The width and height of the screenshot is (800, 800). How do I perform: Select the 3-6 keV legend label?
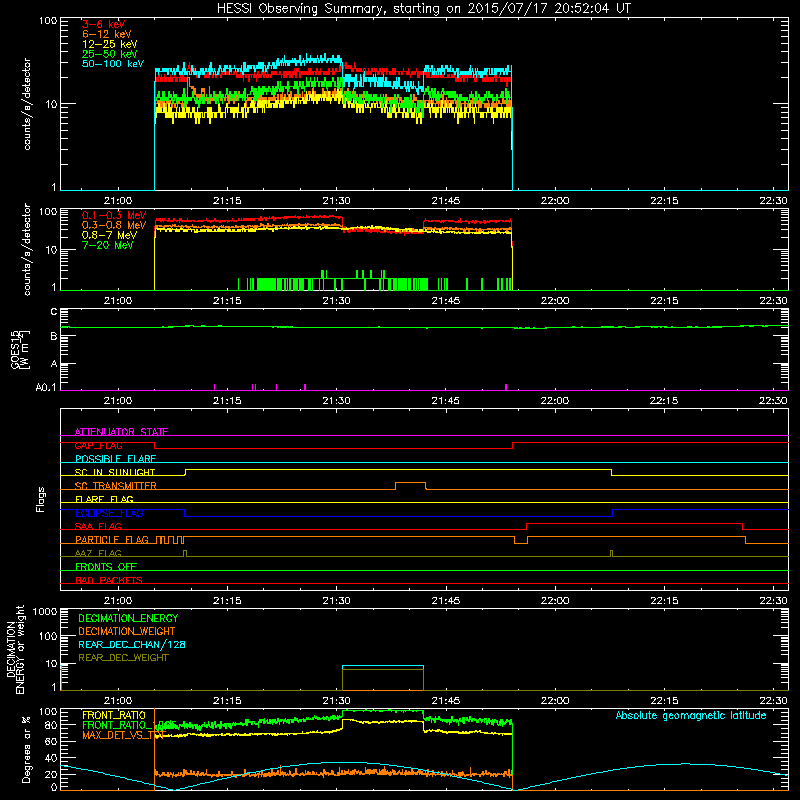104,24
